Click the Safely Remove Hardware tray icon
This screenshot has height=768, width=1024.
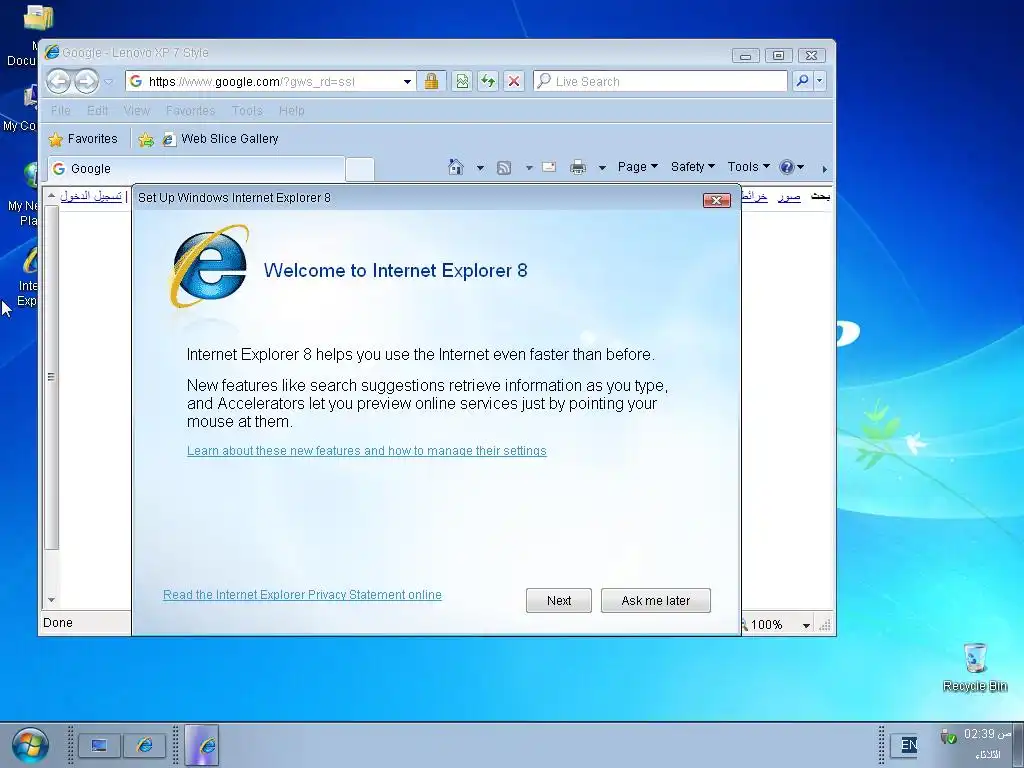[x=948, y=736]
